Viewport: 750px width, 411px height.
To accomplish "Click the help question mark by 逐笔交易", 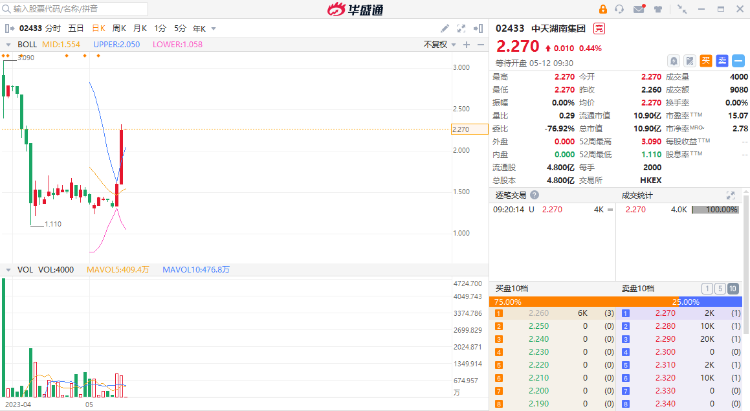I will 534,195.
